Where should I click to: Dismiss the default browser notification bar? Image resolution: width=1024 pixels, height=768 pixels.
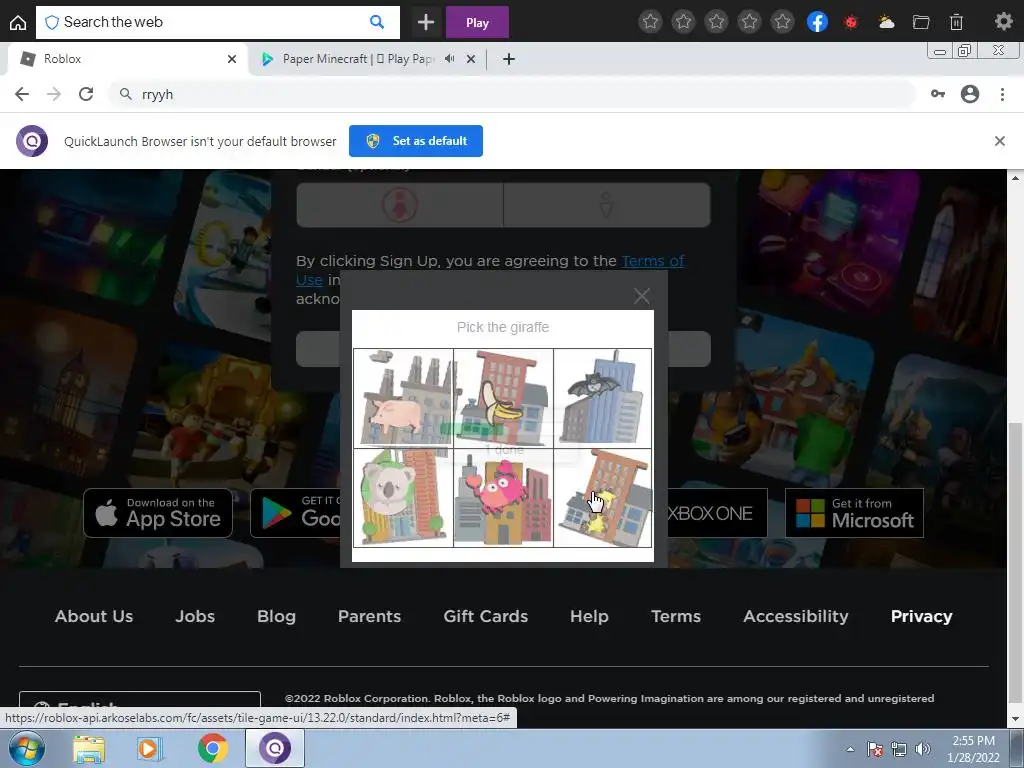click(999, 141)
